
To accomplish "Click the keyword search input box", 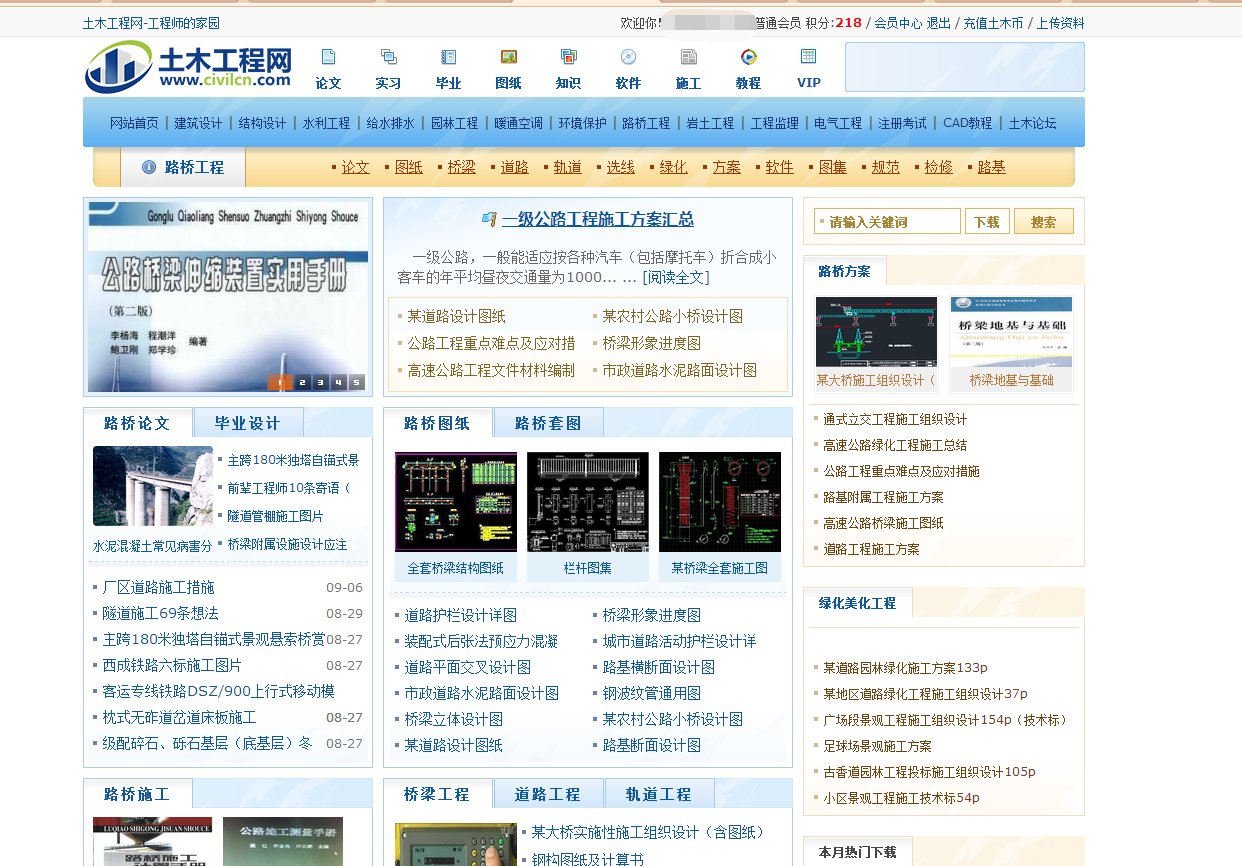I will pyautogui.click(x=886, y=222).
